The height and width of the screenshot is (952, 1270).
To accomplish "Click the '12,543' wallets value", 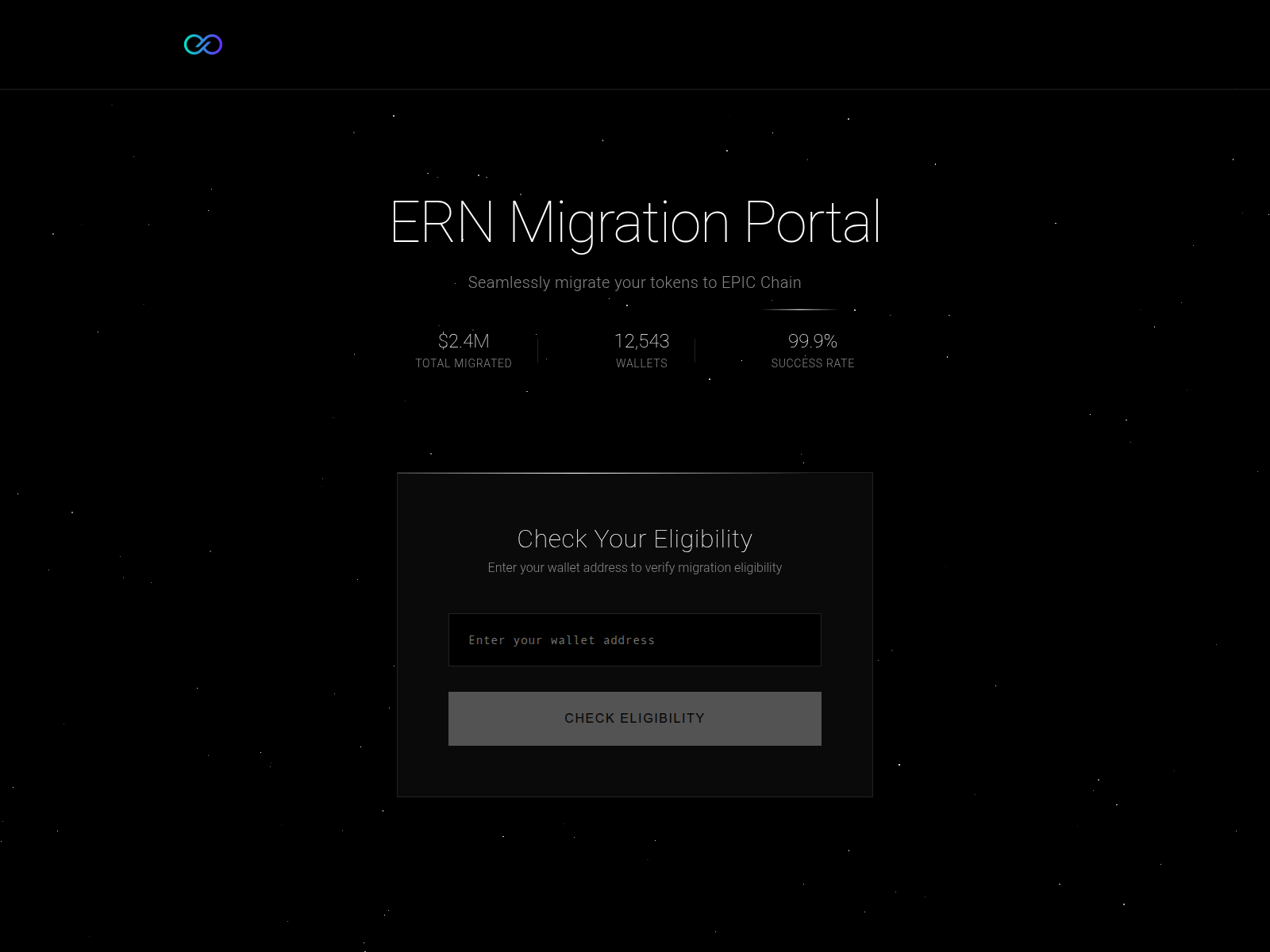I will tap(641, 341).
